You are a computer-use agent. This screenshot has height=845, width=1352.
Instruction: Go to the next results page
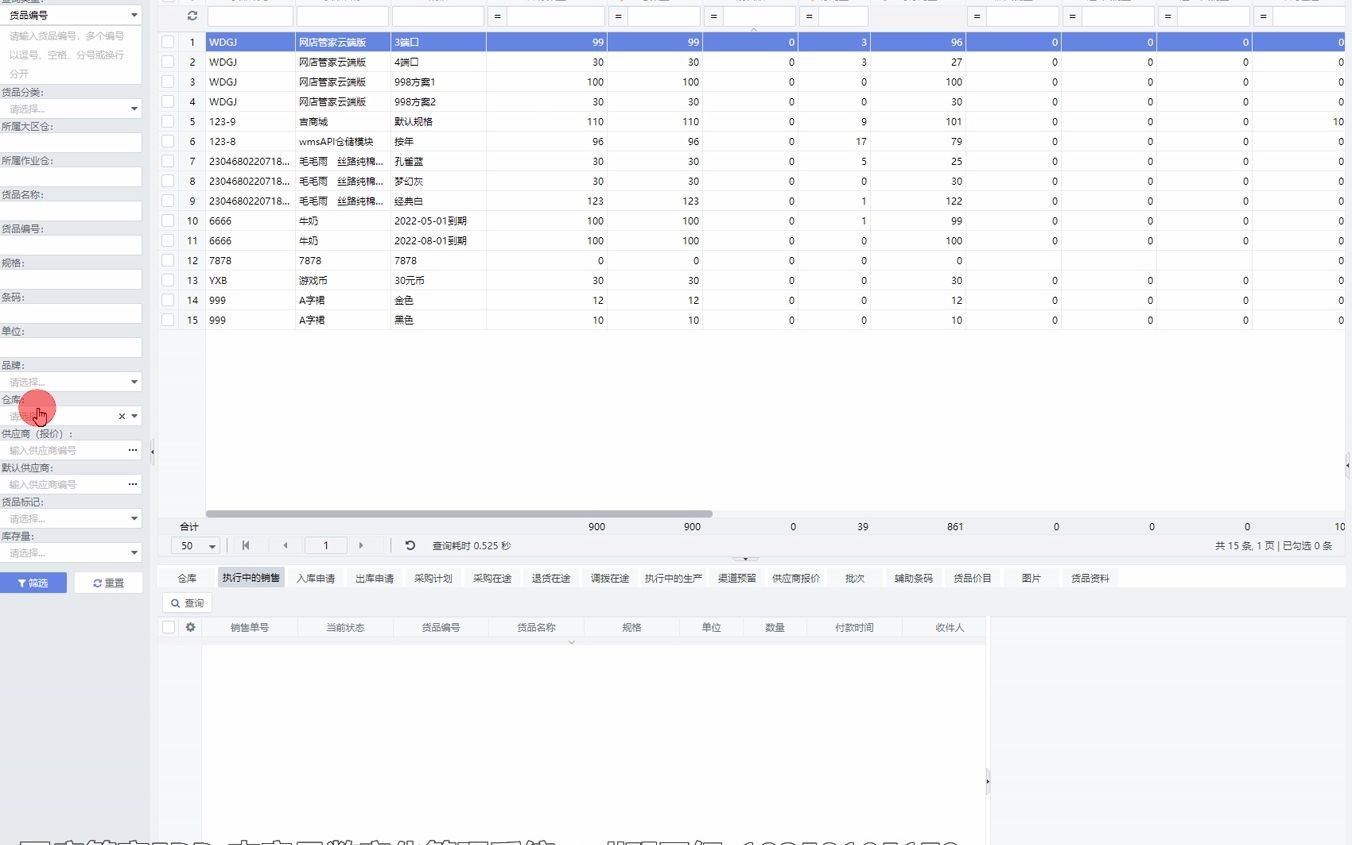point(361,545)
